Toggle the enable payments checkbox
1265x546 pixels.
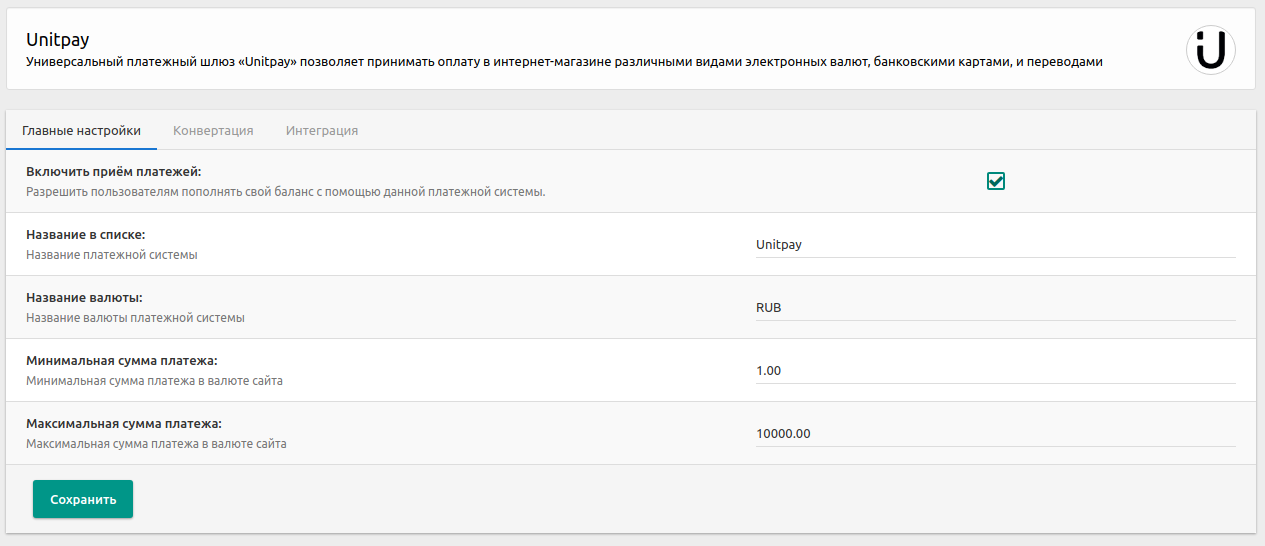(x=995, y=181)
